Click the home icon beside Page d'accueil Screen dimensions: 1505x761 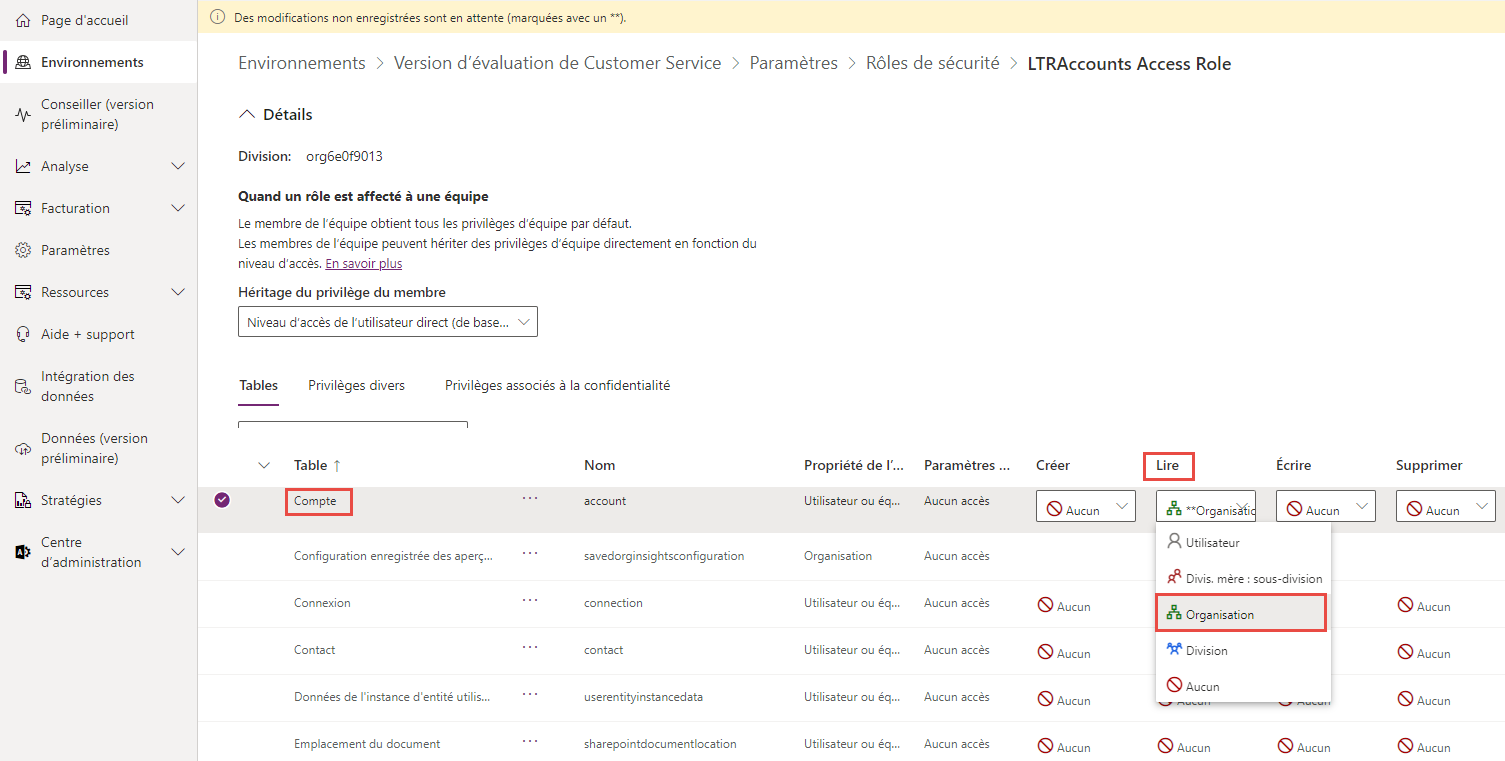click(x=23, y=20)
